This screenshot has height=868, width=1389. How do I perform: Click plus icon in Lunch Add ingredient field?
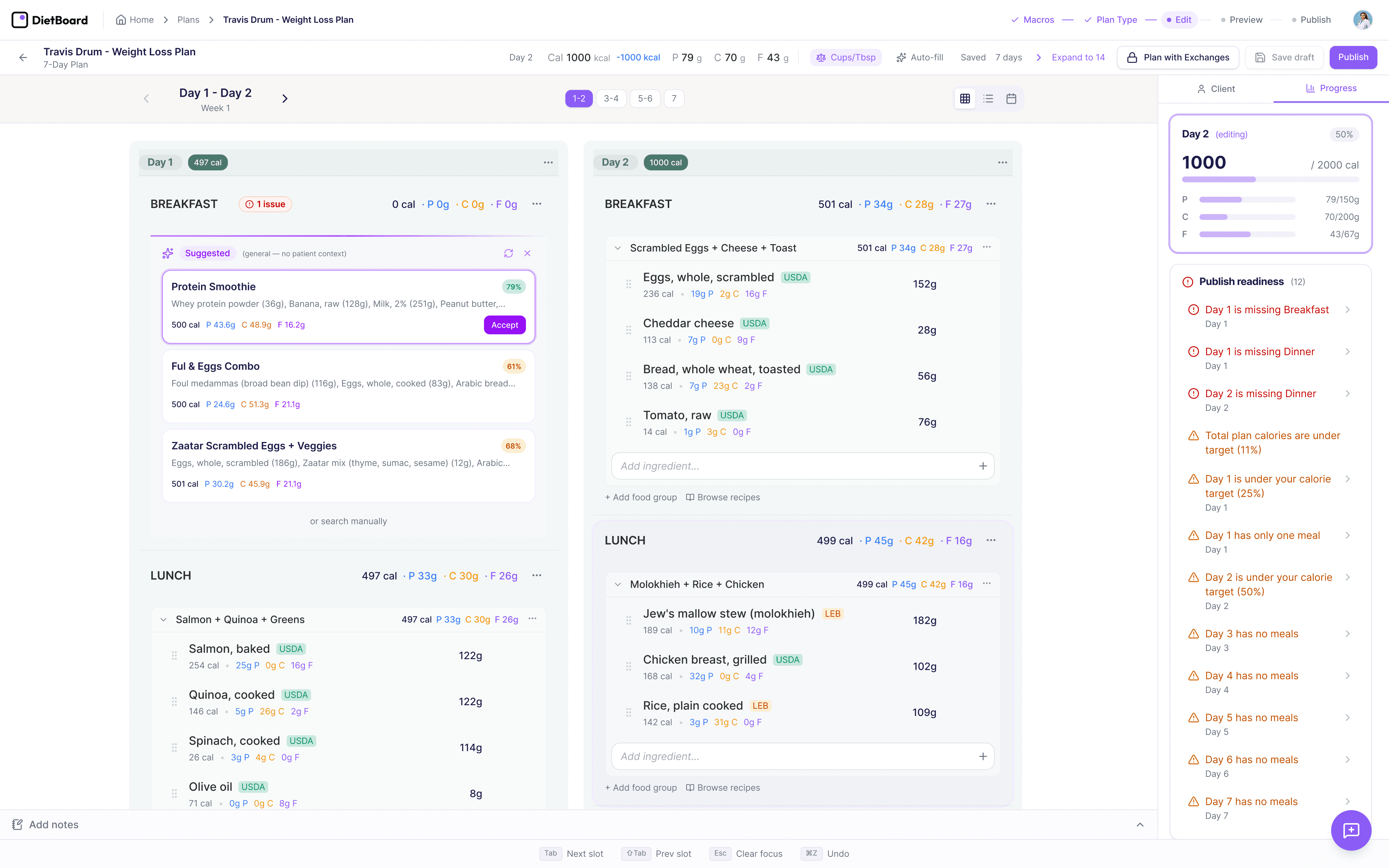983,757
